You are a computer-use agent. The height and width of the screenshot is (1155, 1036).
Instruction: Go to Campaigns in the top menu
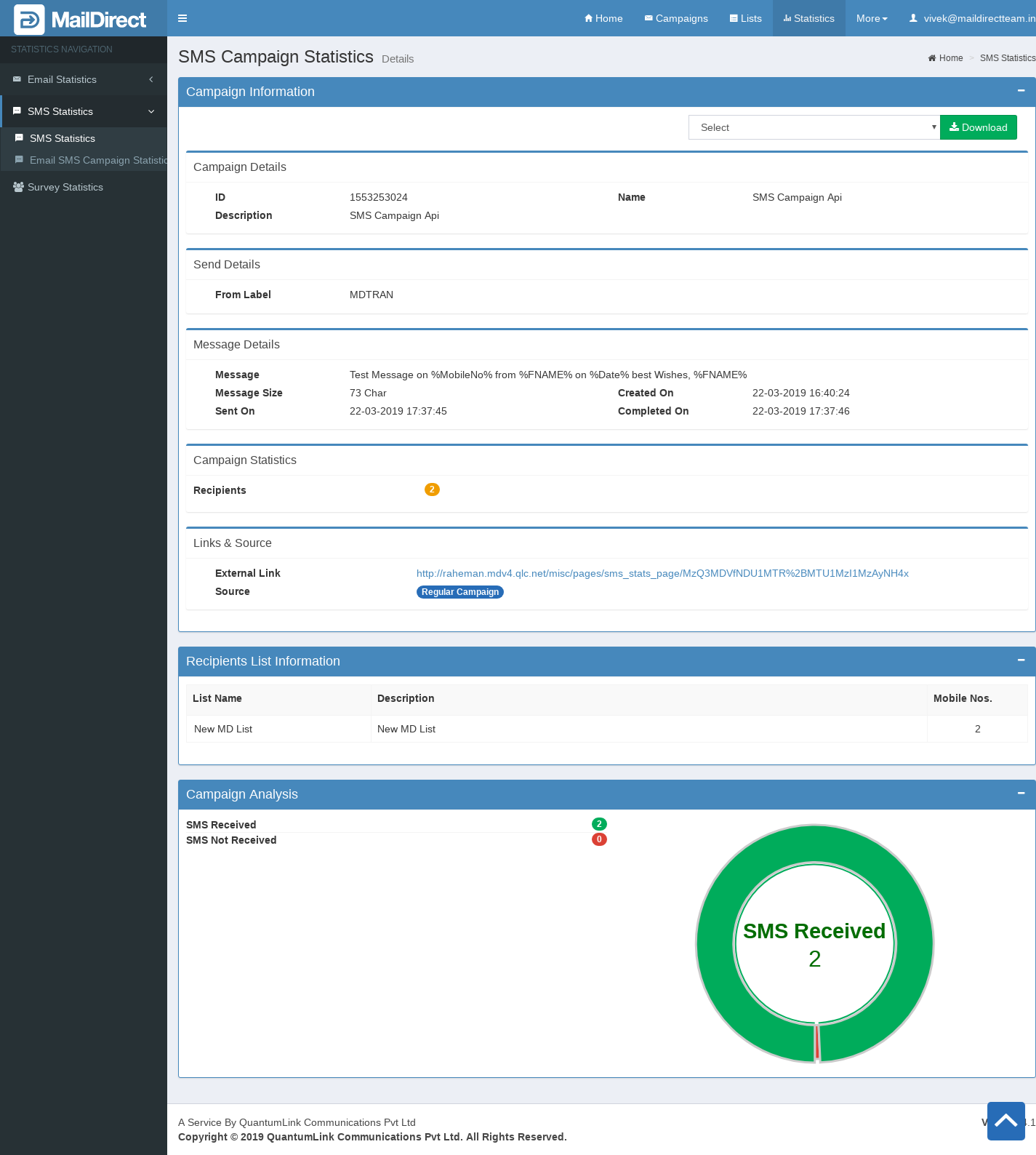coord(675,18)
